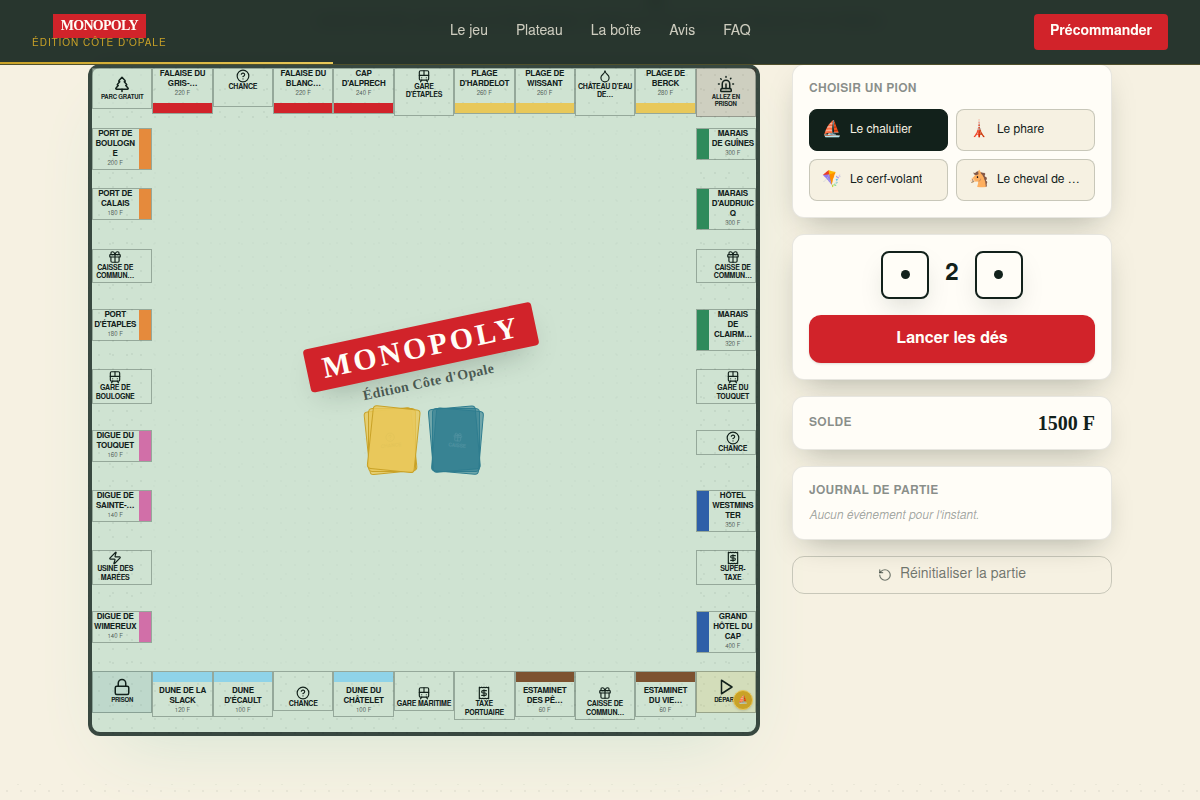
Task: Select Le cheval de... pawn
Action: point(1025,180)
